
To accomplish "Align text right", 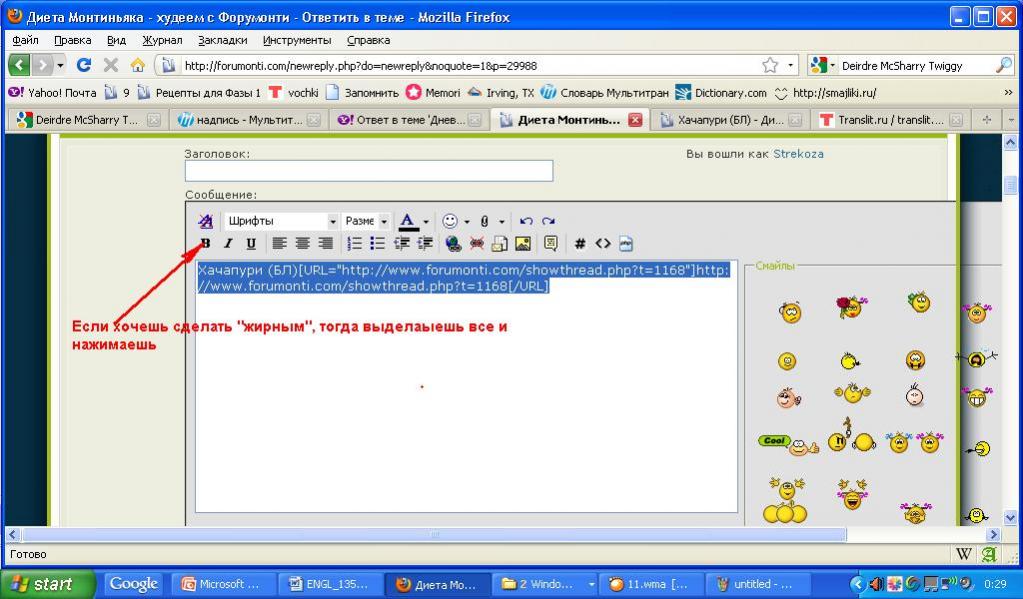I will tap(325, 243).
